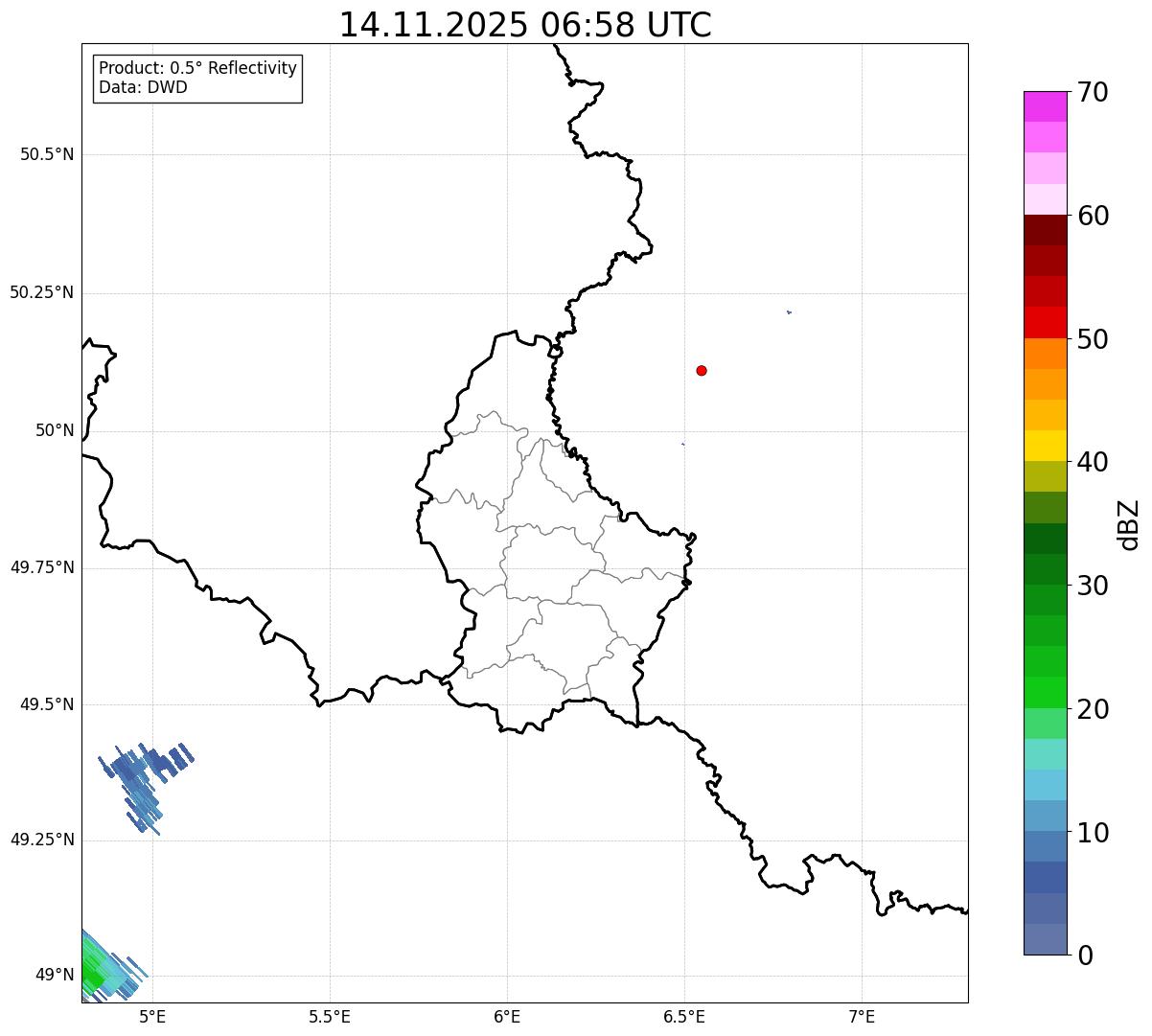Click the 30 tick on colorbar

[x=1093, y=587]
